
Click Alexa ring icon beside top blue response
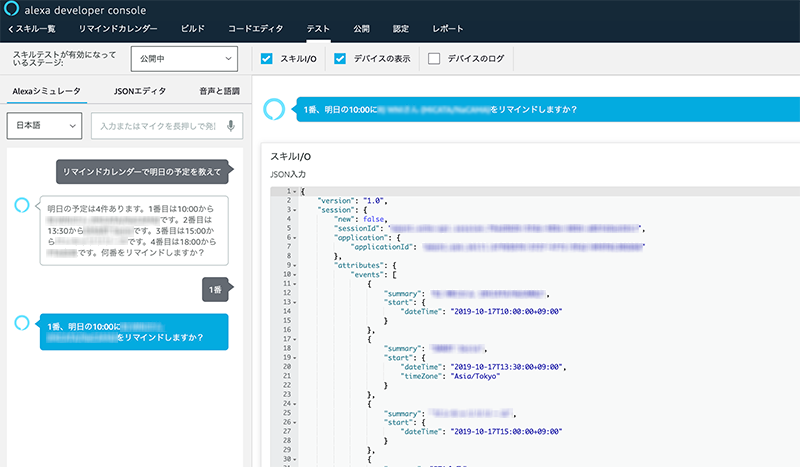pyautogui.click(x=274, y=109)
